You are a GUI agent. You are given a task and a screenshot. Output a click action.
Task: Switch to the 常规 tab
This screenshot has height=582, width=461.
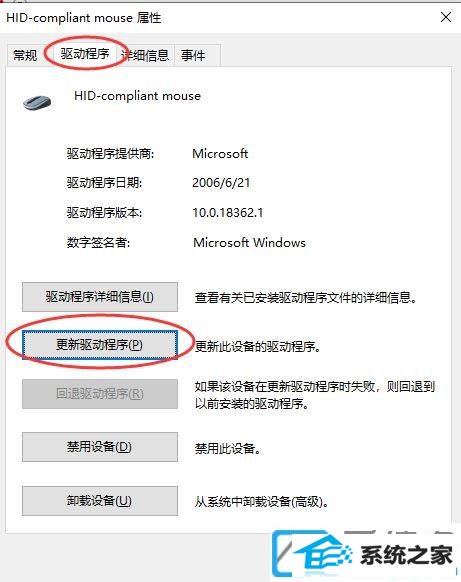point(25,55)
